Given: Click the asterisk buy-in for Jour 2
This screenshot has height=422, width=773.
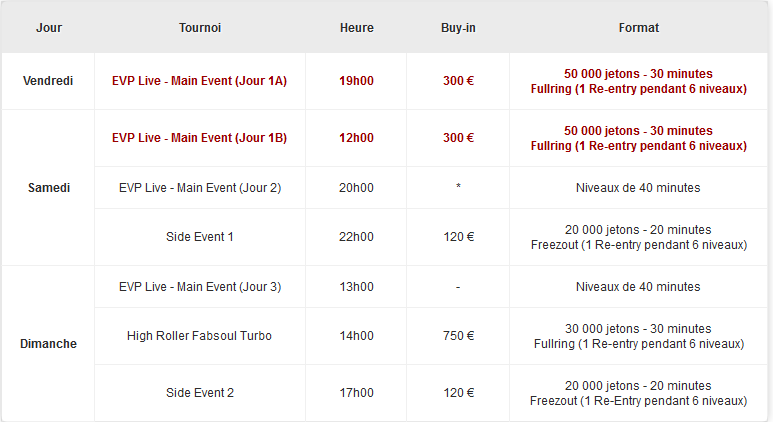Looking at the screenshot, I should pos(458,186).
